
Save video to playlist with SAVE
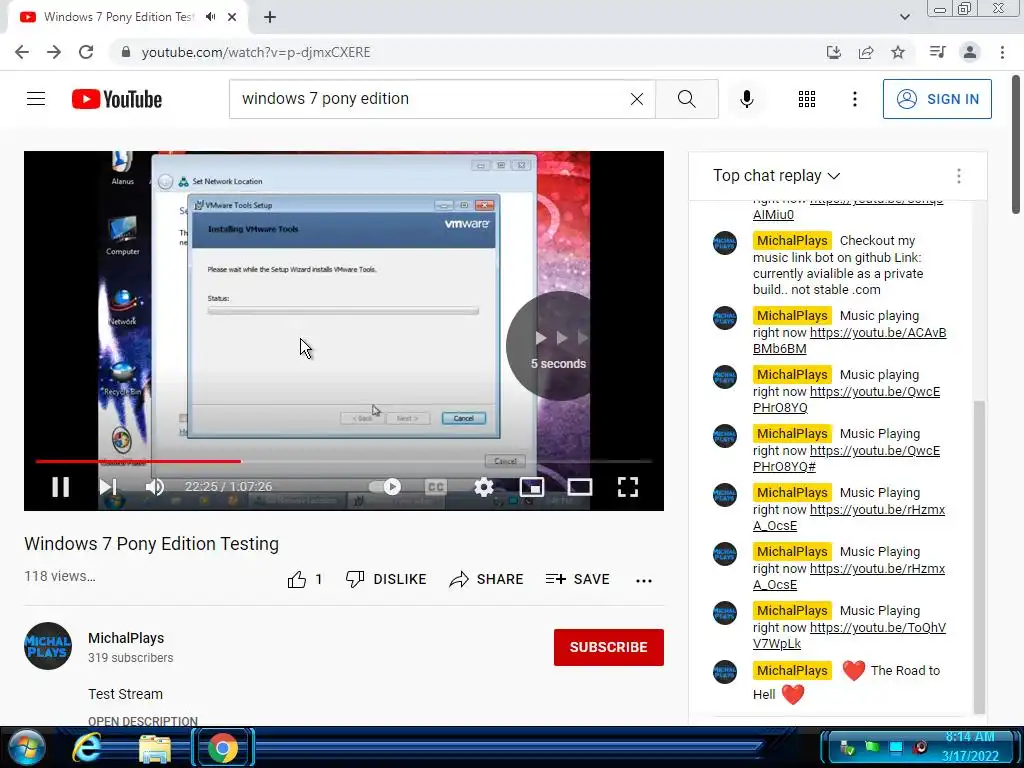click(x=578, y=579)
